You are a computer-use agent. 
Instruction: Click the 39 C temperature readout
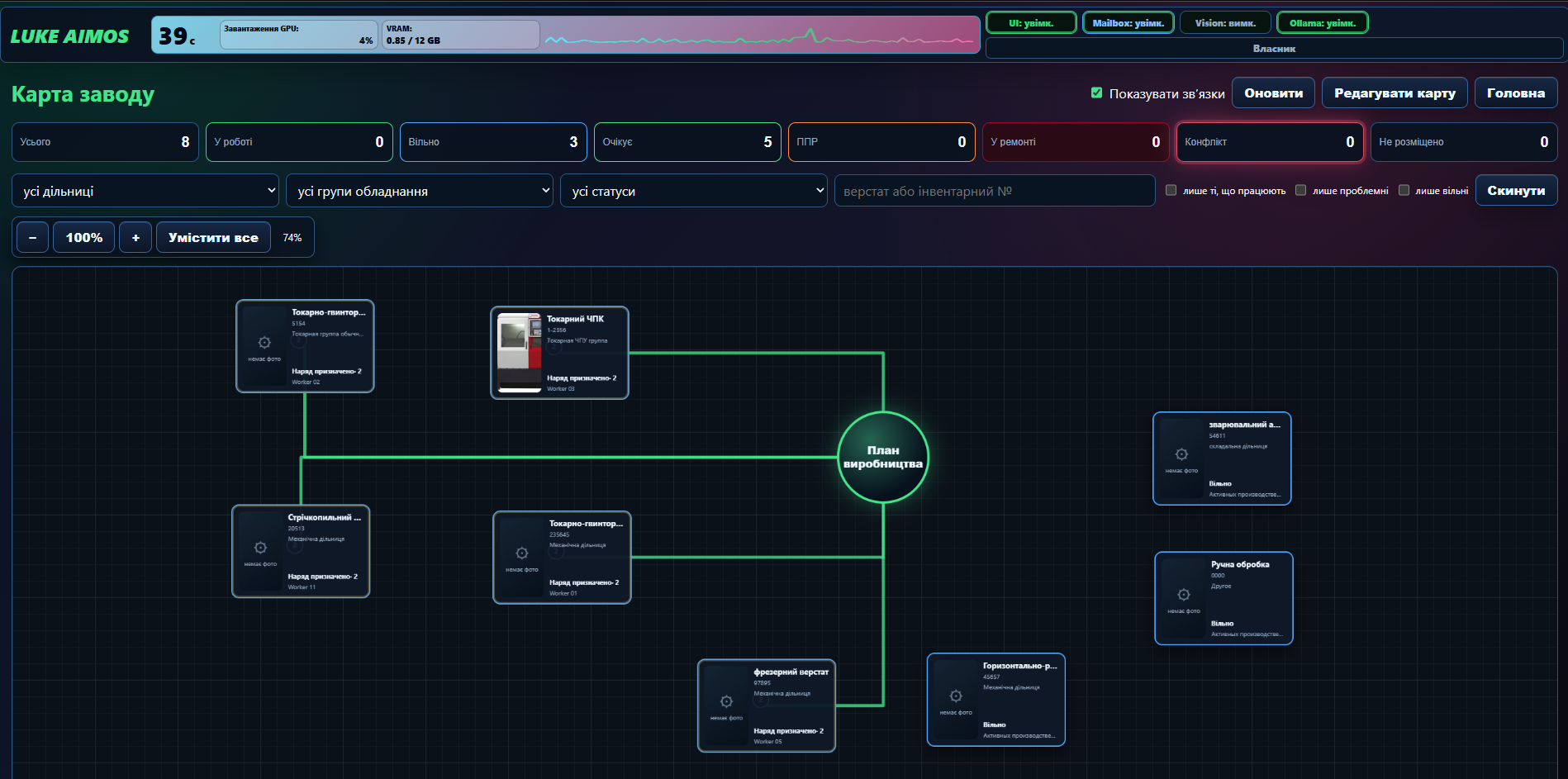[x=177, y=36]
